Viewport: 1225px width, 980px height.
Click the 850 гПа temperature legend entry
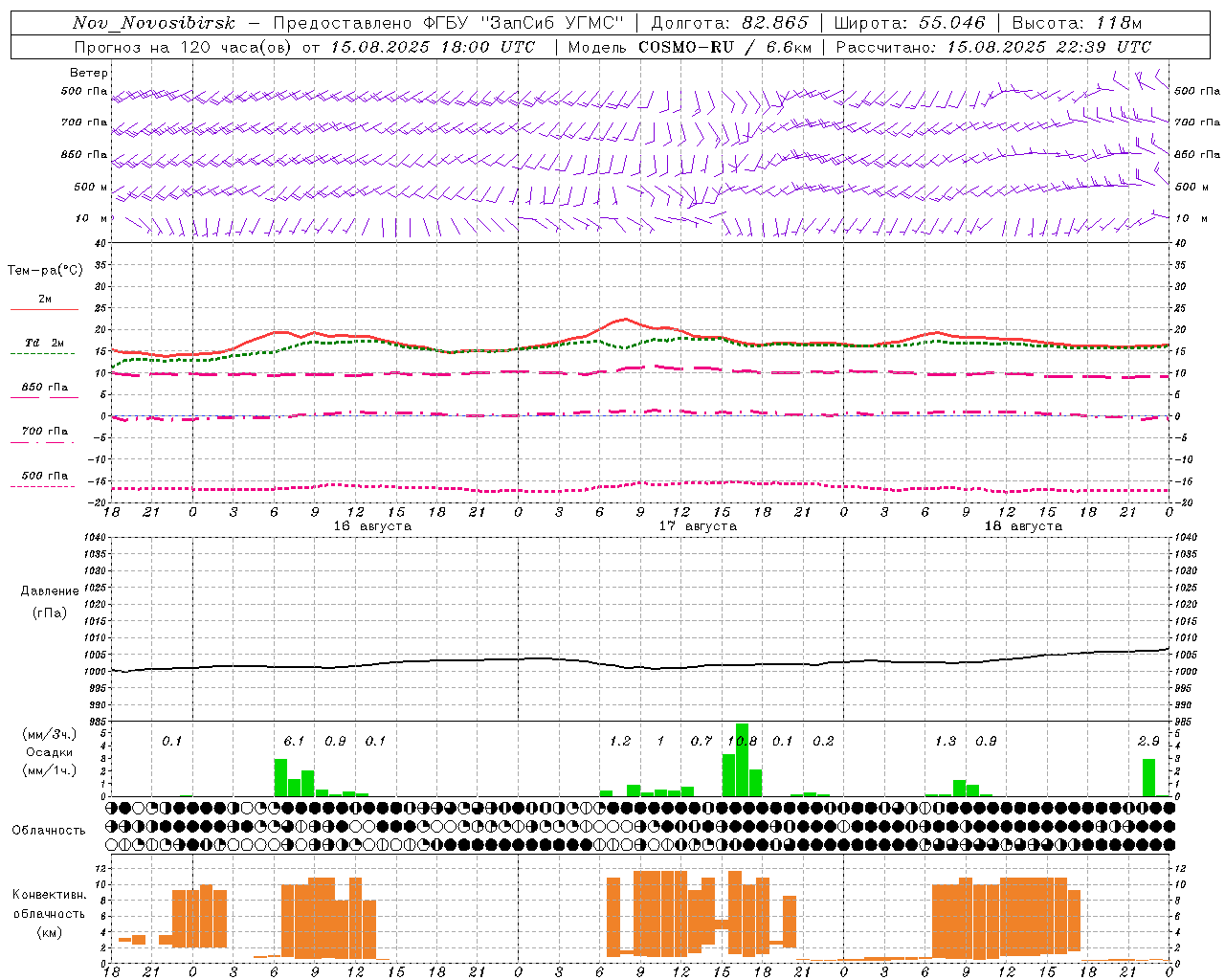[44, 388]
